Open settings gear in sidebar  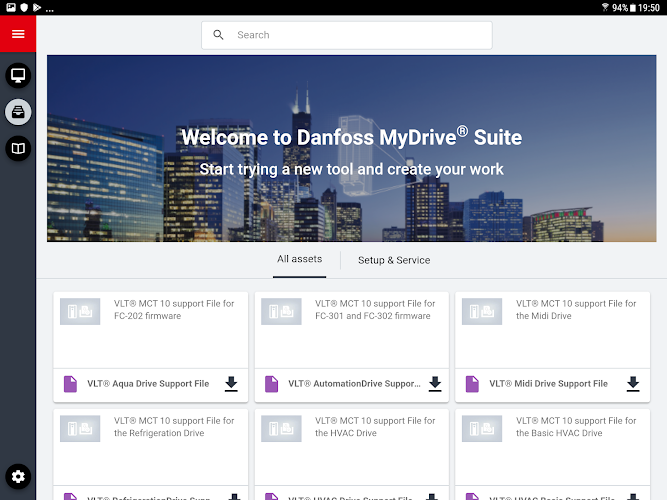click(x=18, y=476)
